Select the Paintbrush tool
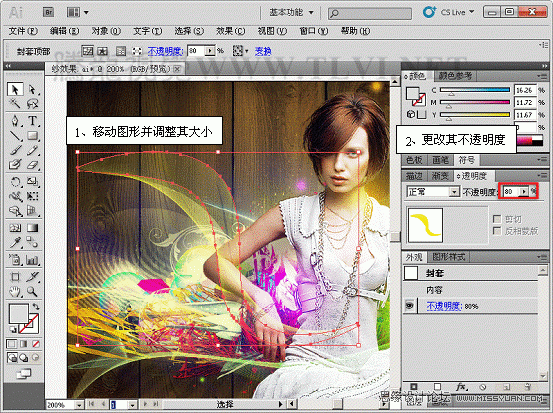The width and height of the screenshot is (553, 413). (15, 150)
